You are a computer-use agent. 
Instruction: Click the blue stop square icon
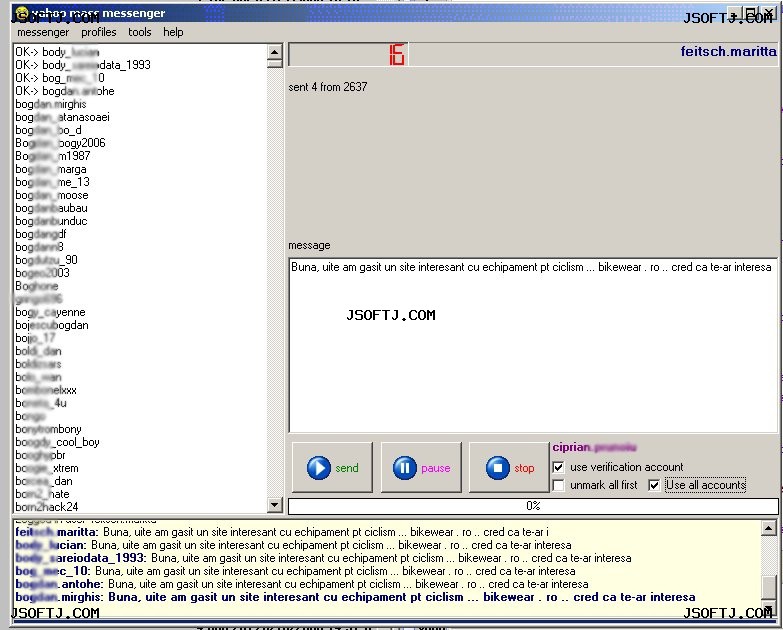click(498, 468)
